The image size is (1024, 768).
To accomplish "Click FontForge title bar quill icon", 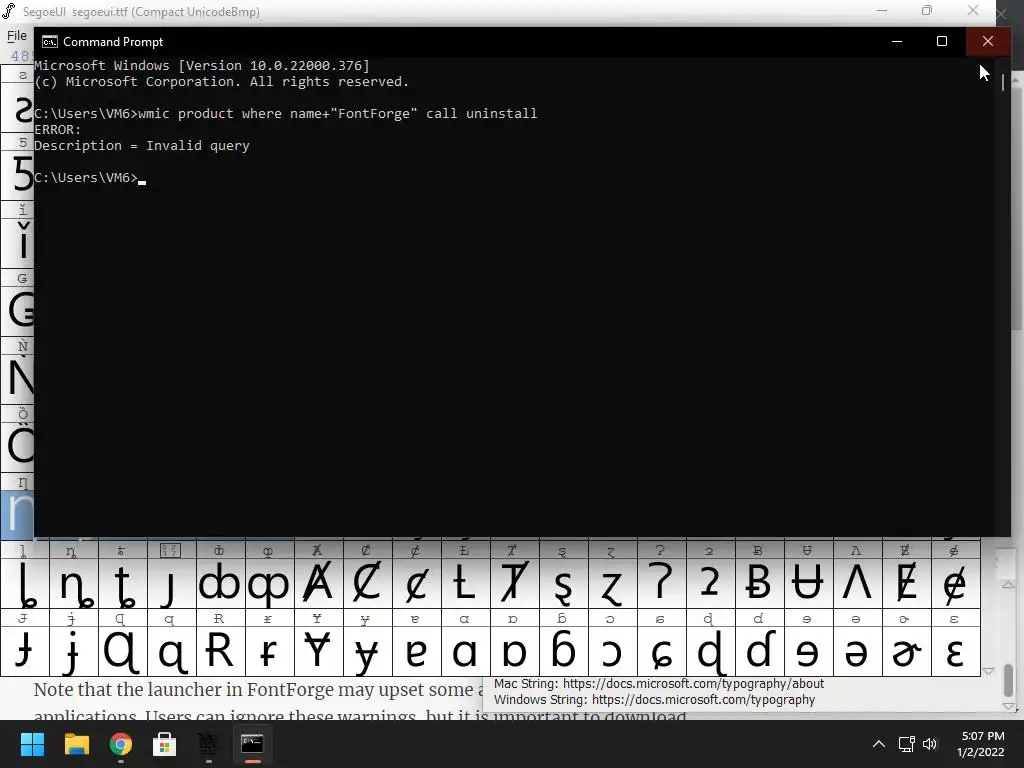I will (8, 11).
